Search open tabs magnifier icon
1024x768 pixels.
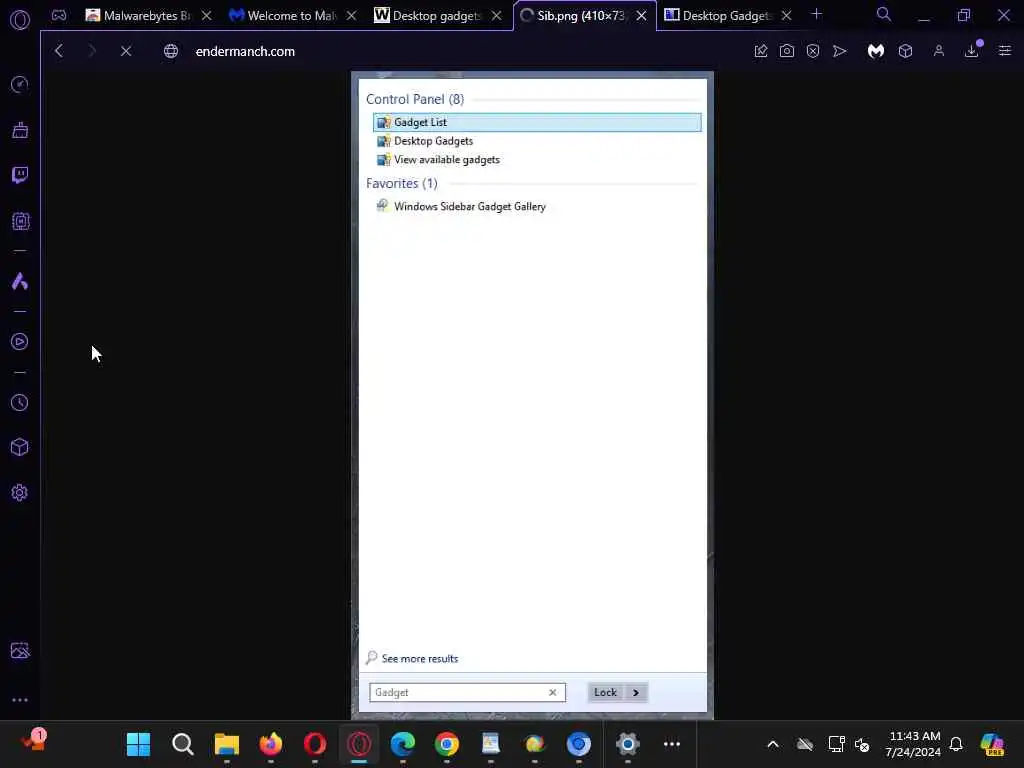[x=884, y=14]
